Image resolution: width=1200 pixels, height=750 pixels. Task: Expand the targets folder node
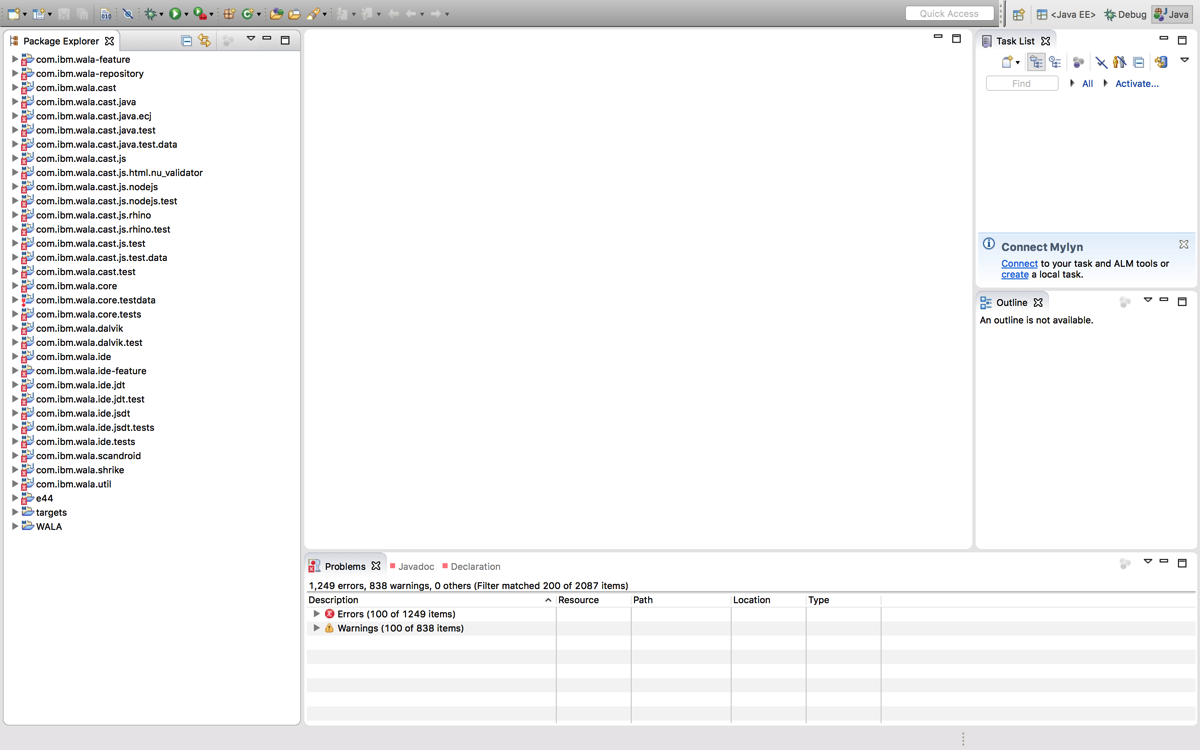point(15,512)
